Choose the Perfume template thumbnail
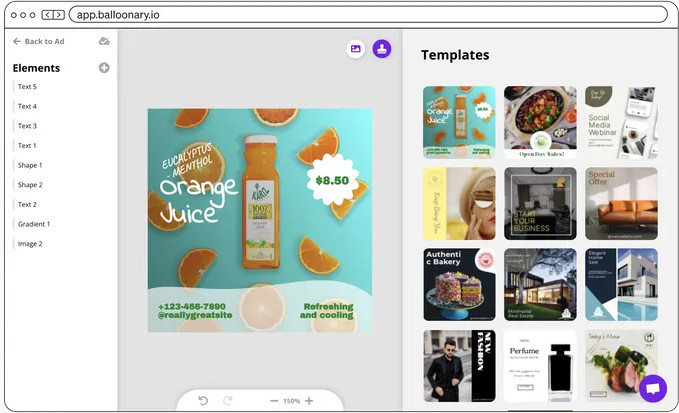The image size is (679, 413). tap(540, 366)
